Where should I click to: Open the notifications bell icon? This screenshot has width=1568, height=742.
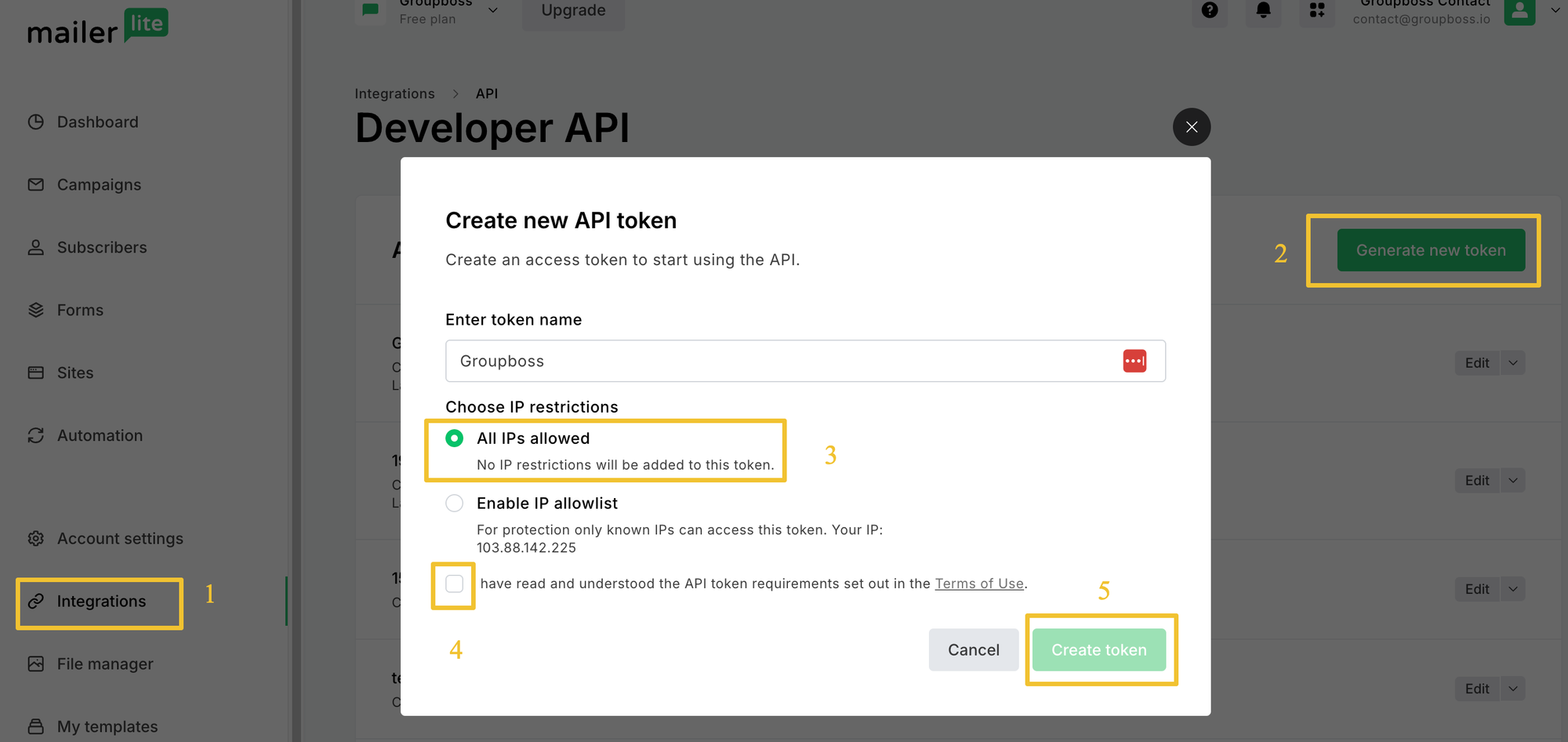pyautogui.click(x=1263, y=10)
